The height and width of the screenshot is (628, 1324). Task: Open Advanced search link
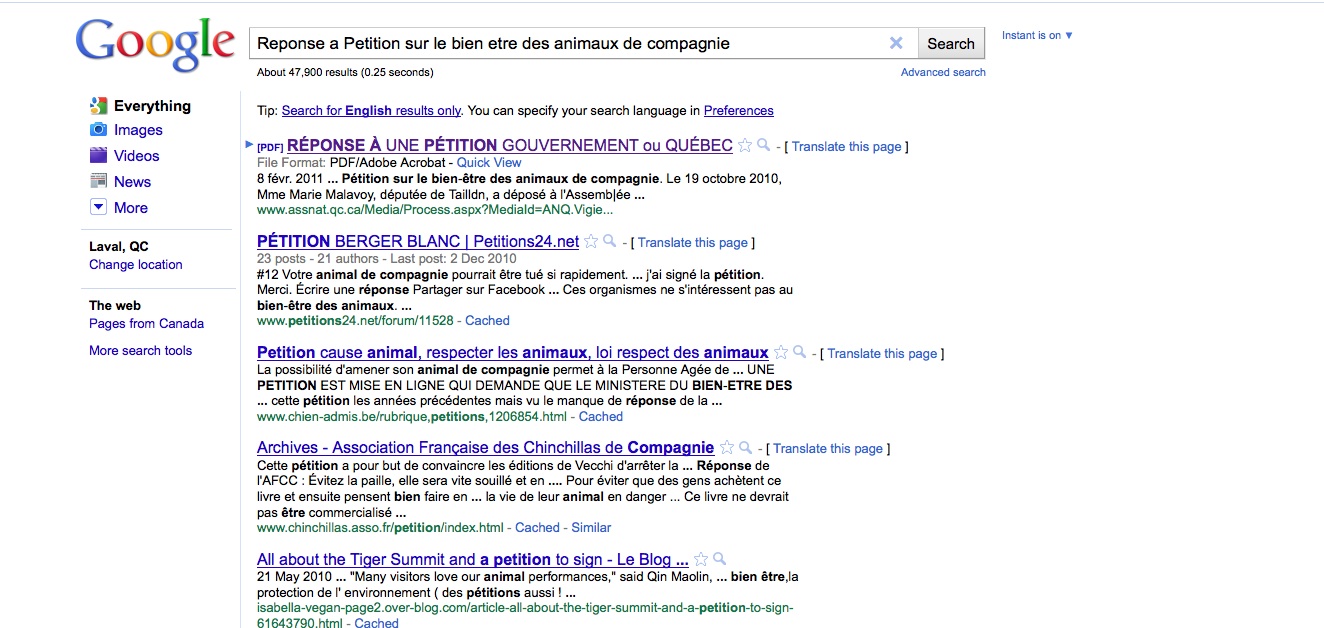coord(943,72)
